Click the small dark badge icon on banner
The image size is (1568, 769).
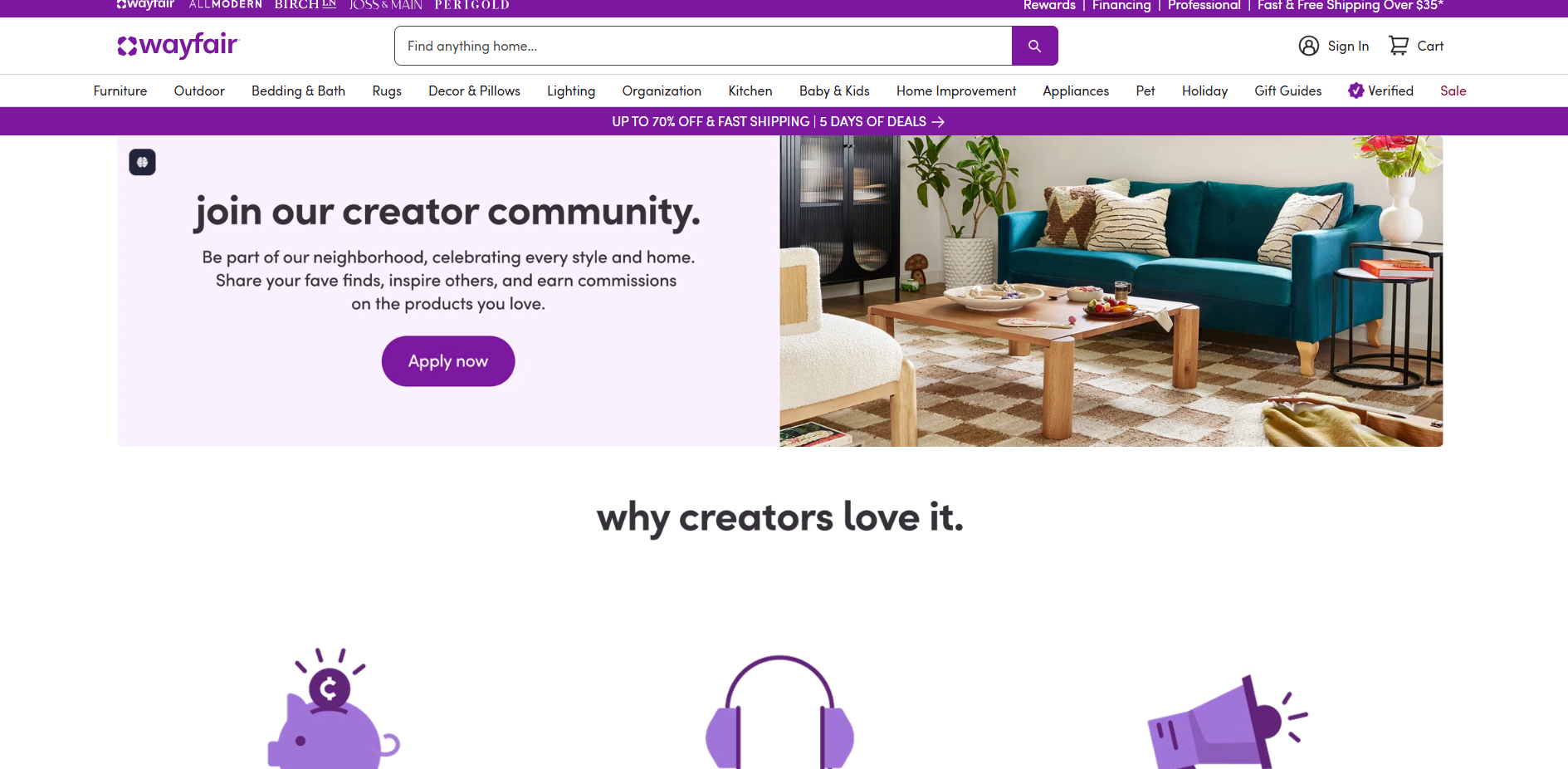point(142,162)
